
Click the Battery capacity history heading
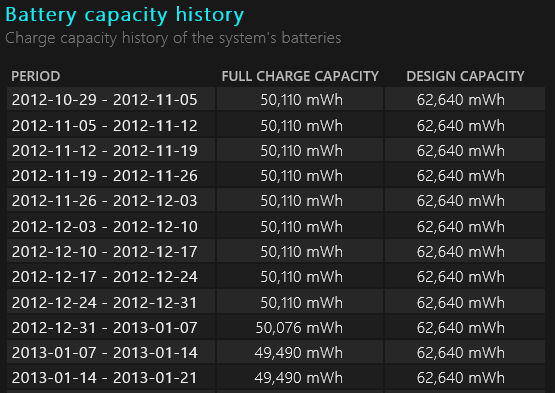(x=125, y=16)
